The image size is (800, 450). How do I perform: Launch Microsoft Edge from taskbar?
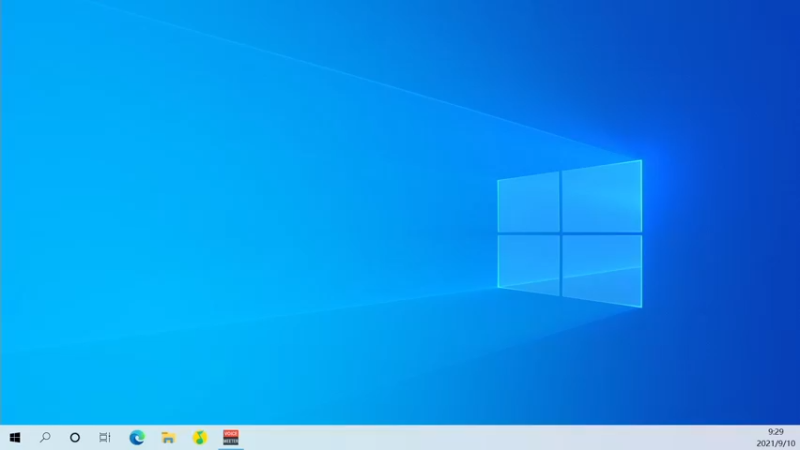(x=137, y=437)
